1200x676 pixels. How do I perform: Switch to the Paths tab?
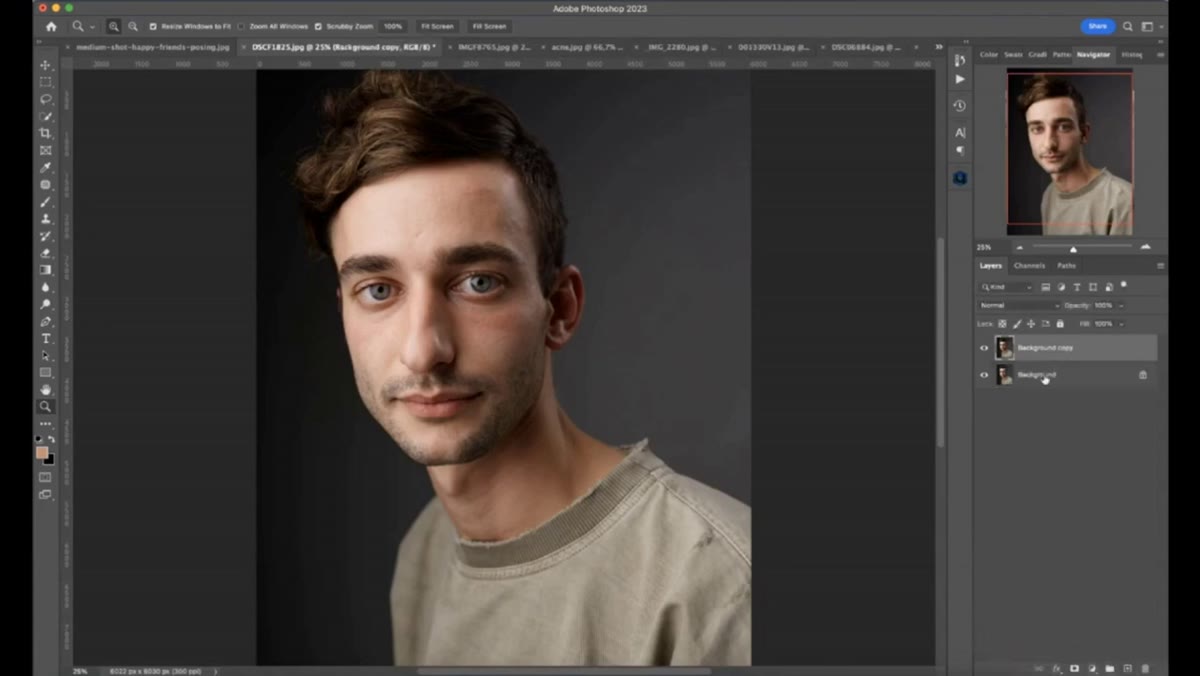tap(1066, 266)
